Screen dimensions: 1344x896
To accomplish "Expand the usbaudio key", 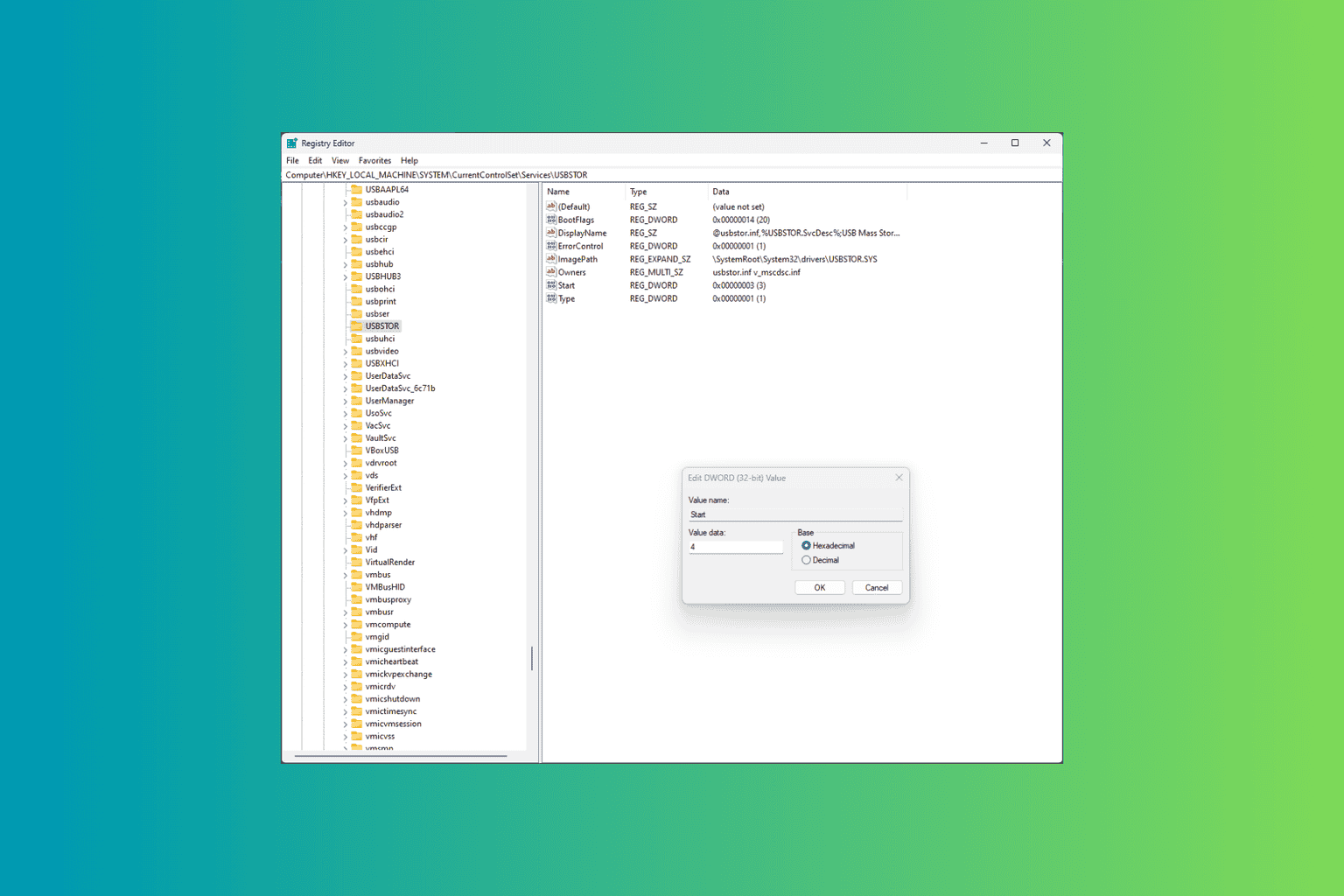I will coord(346,202).
